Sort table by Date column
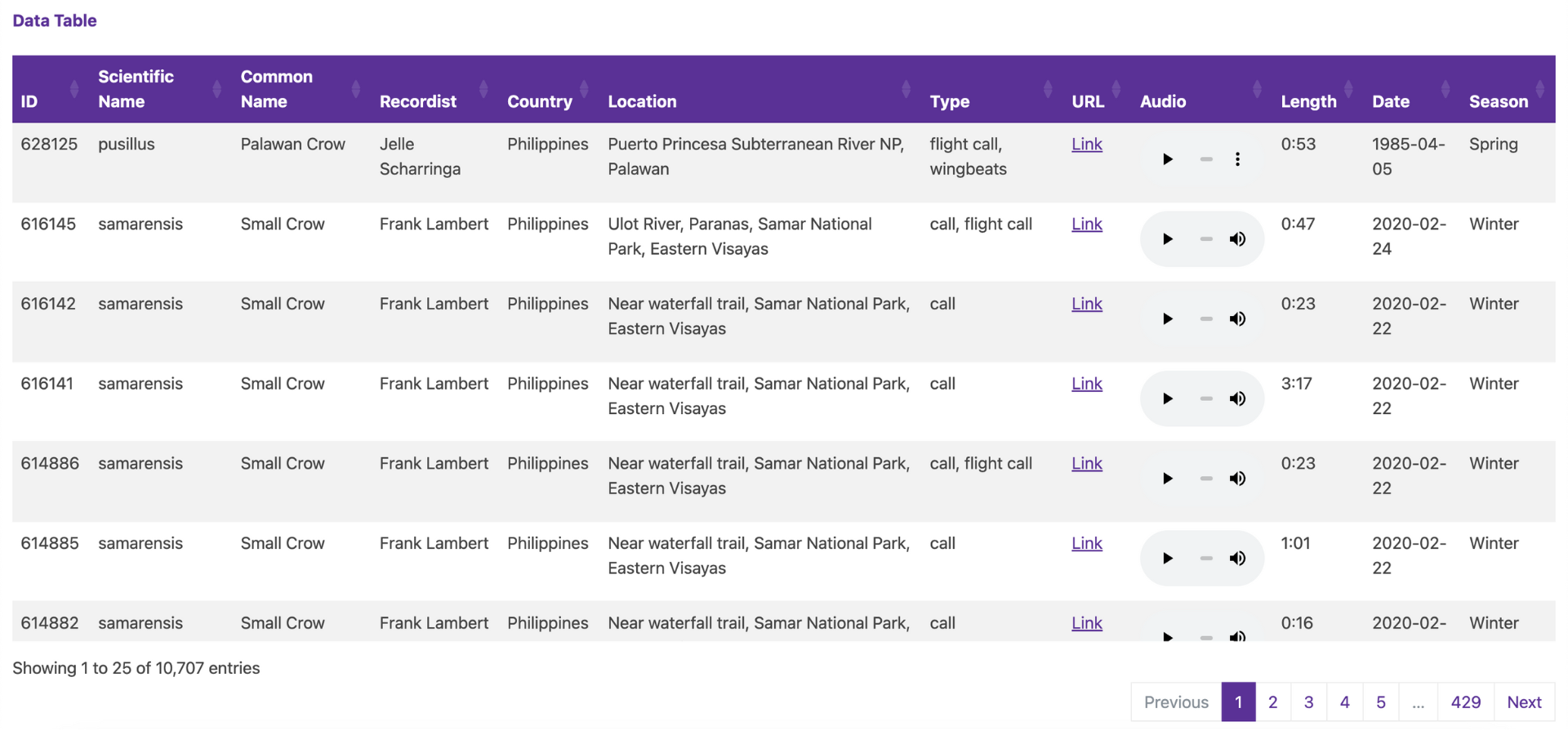Screen dimensions: 1568x735 pyautogui.click(x=1412, y=89)
